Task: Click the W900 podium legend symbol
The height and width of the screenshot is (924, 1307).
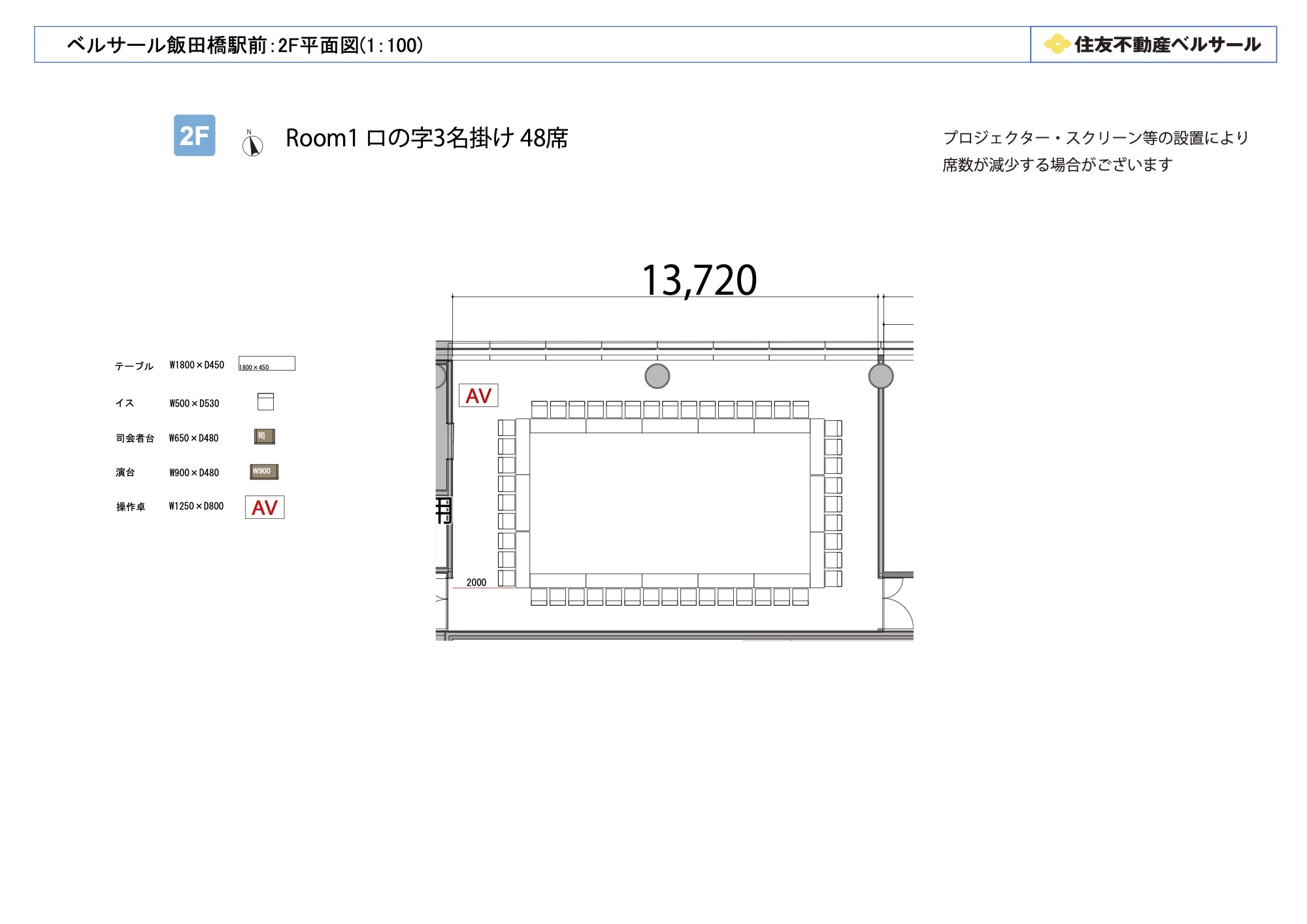Action: (x=264, y=471)
